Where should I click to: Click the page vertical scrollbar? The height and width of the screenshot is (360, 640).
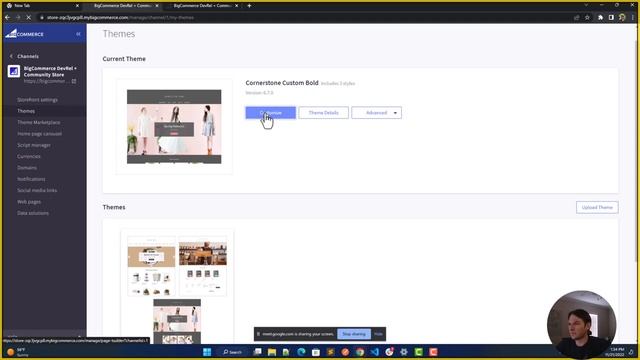tap(637, 151)
